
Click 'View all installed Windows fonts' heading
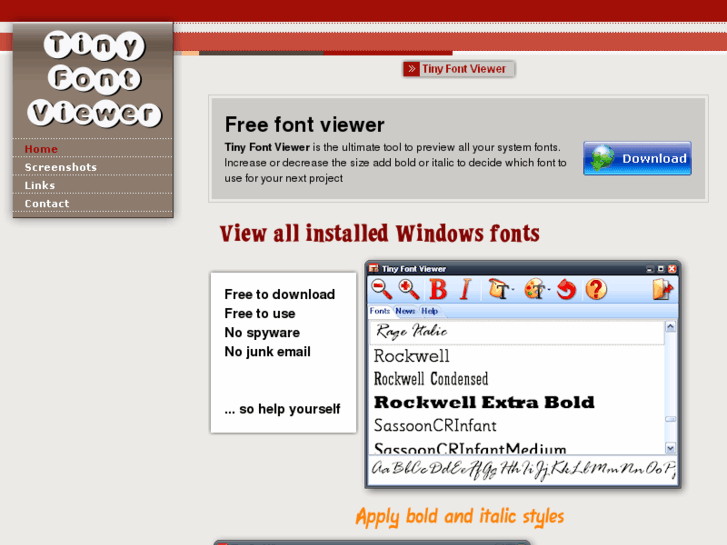[x=380, y=233]
